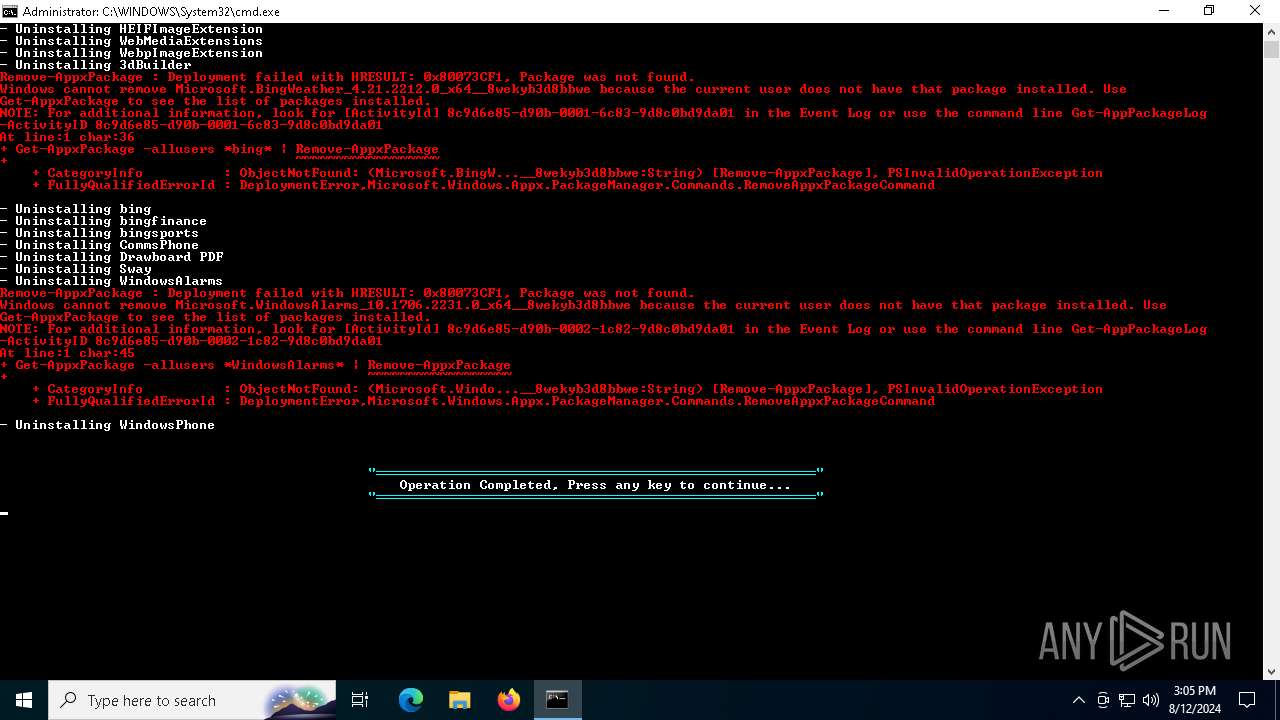
Task: Click the safely remove hardware tray icon
Action: click(x=1103, y=700)
